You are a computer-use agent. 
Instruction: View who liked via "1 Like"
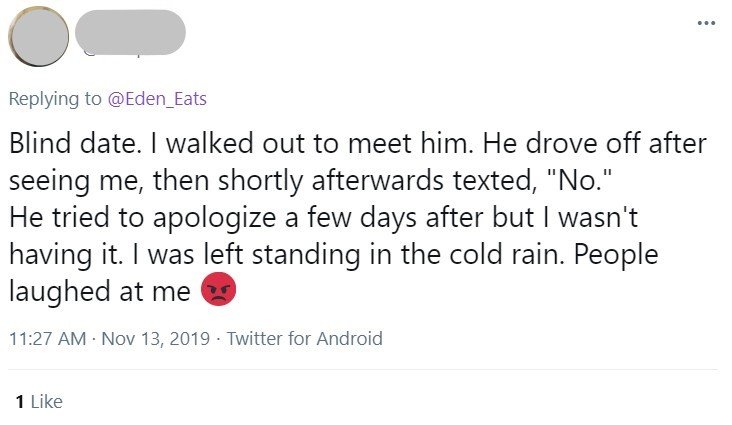coord(40,401)
